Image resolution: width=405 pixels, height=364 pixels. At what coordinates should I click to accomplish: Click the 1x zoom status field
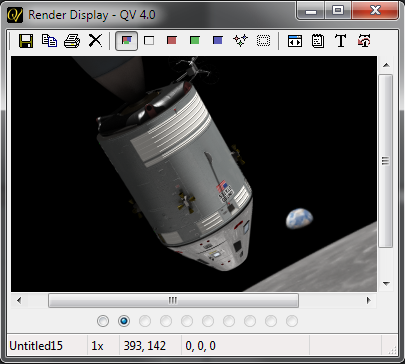coord(97,346)
